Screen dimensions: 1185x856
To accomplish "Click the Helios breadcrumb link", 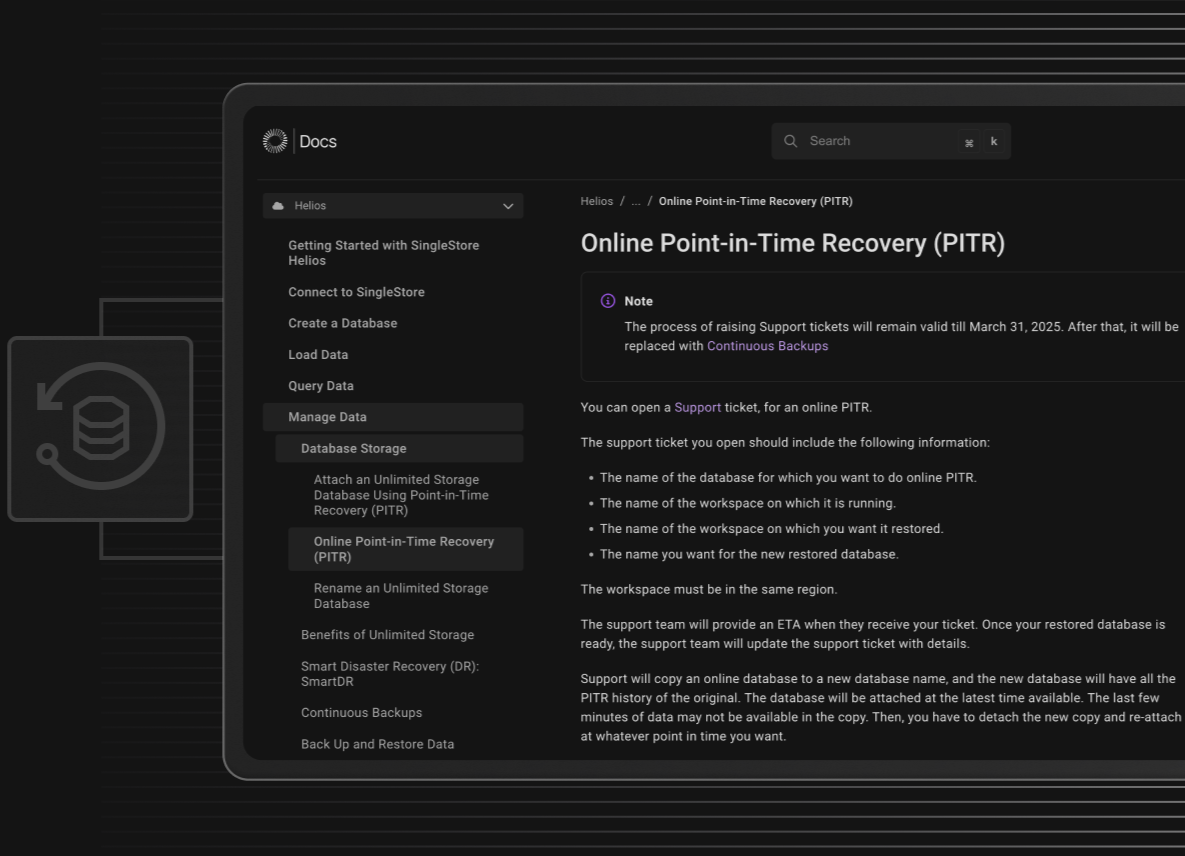I will [x=596, y=202].
